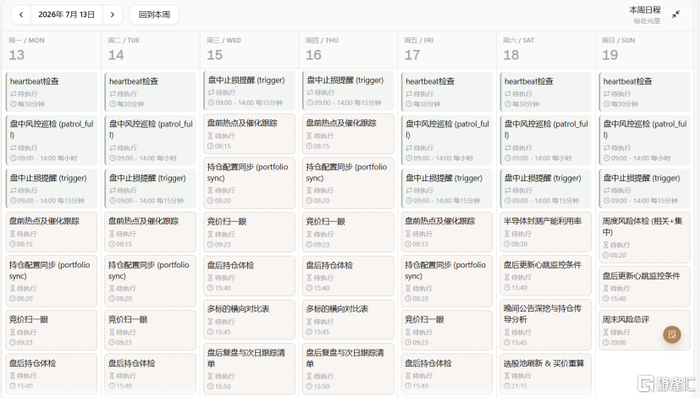Open Friday 竞价扫一眼 card
Viewport: 700px width, 398px height.
(447, 330)
